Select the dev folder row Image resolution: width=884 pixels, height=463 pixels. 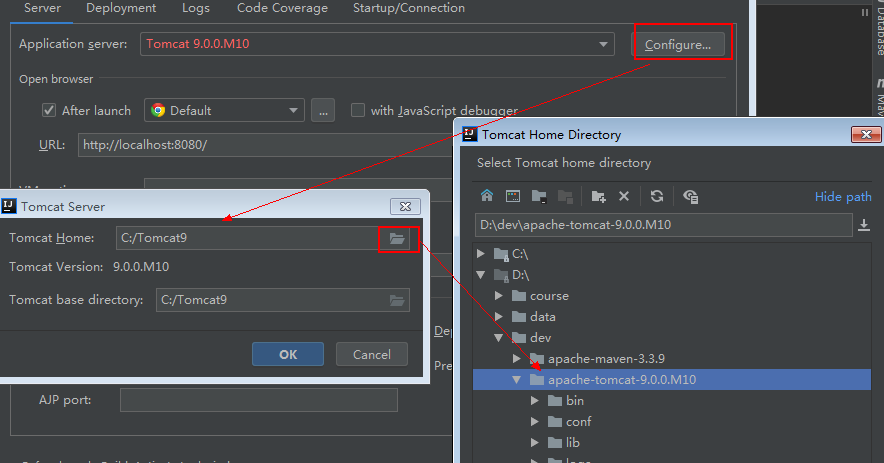[671, 338]
